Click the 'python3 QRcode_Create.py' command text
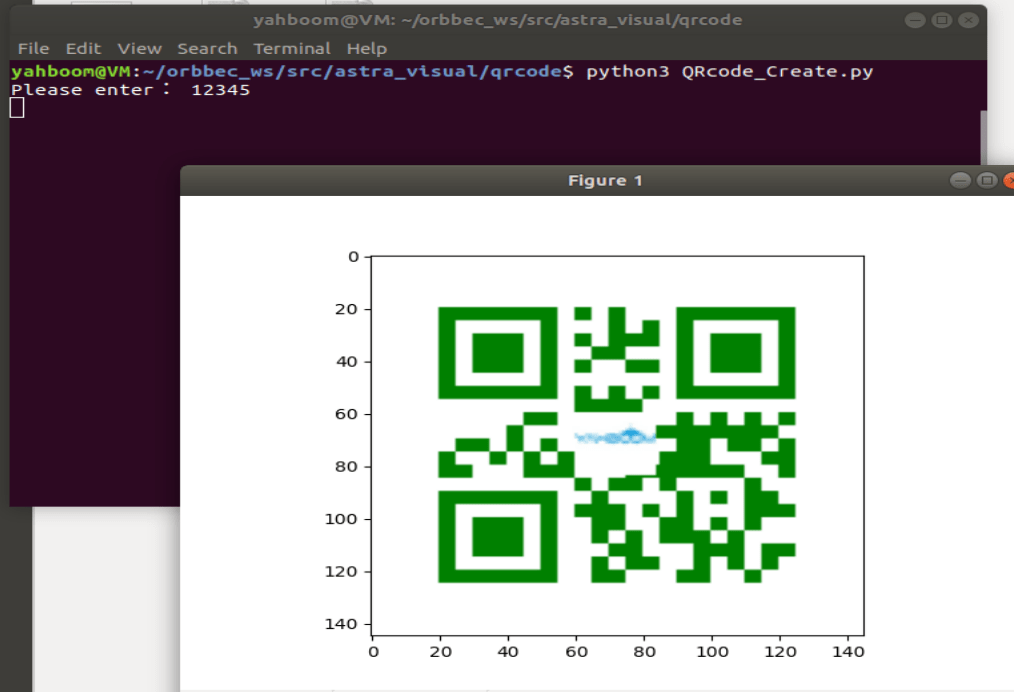 (x=729, y=72)
